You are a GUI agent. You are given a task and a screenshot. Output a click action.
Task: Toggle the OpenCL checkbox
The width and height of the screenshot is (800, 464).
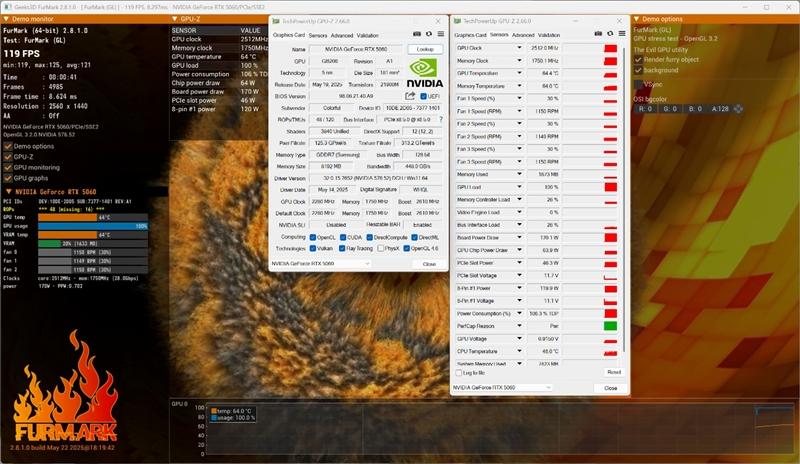(x=313, y=237)
